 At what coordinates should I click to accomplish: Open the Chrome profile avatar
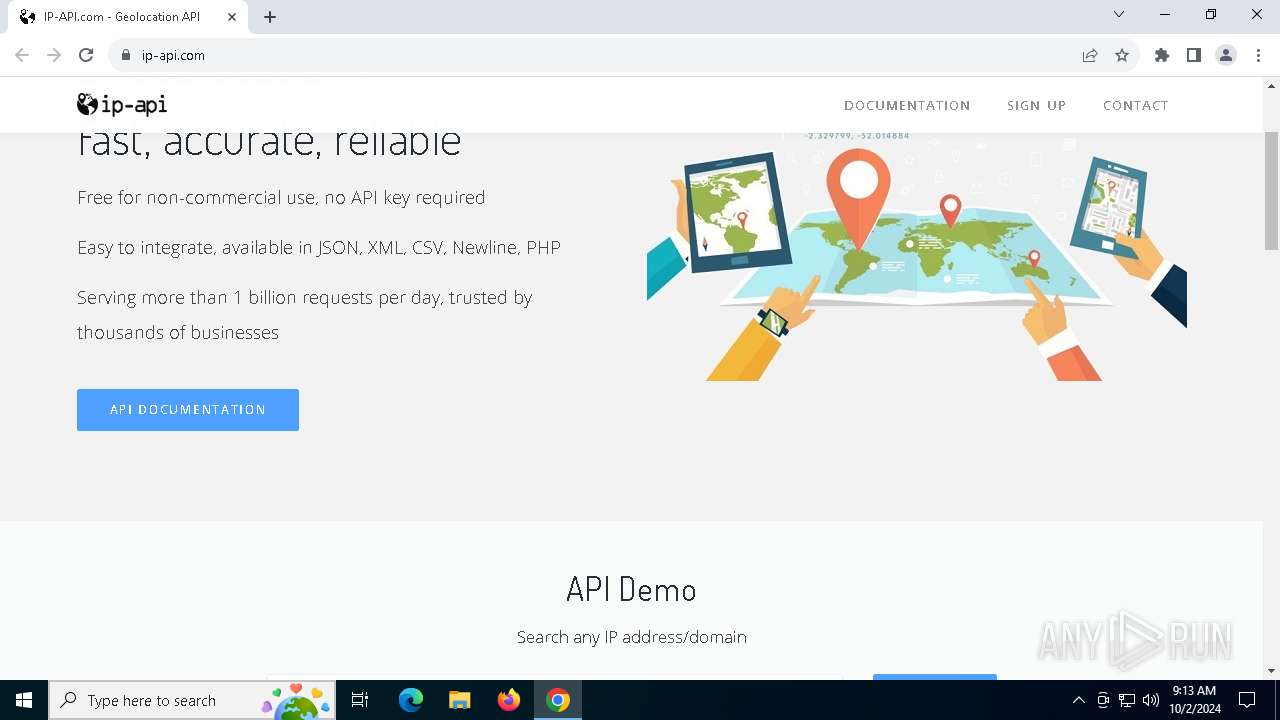[x=1226, y=55]
